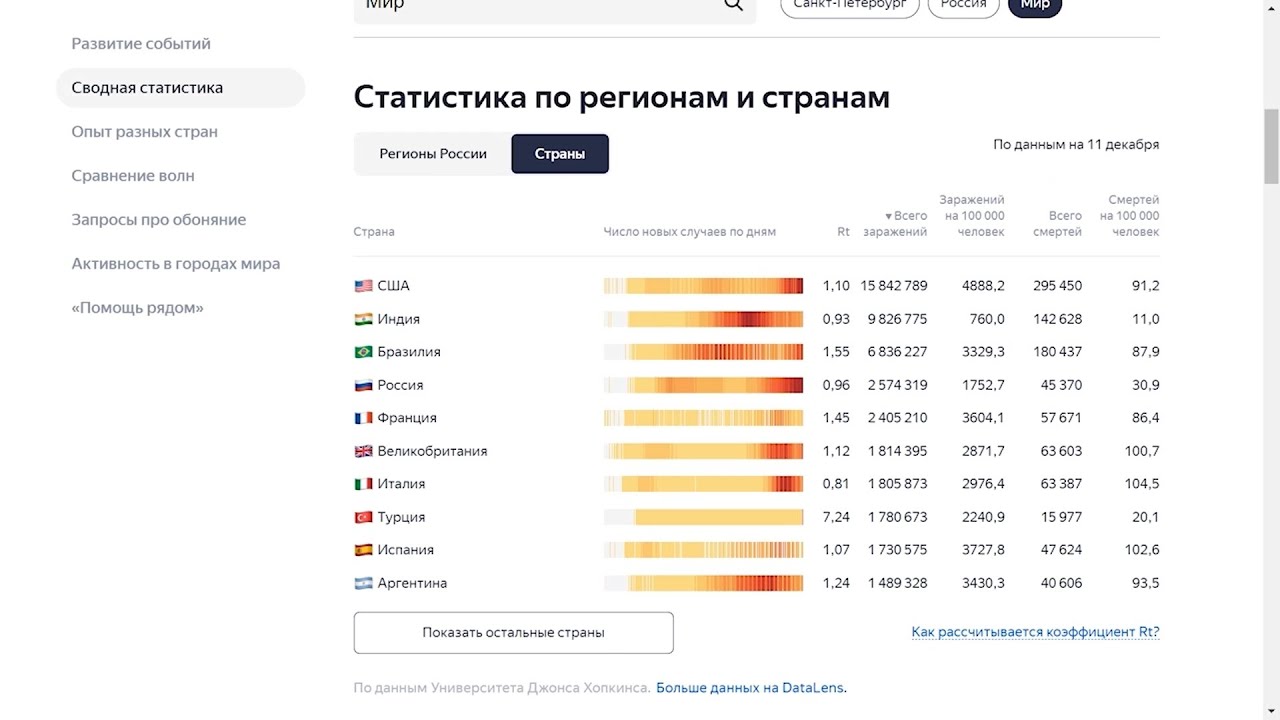Select the Страны tab

(x=560, y=154)
